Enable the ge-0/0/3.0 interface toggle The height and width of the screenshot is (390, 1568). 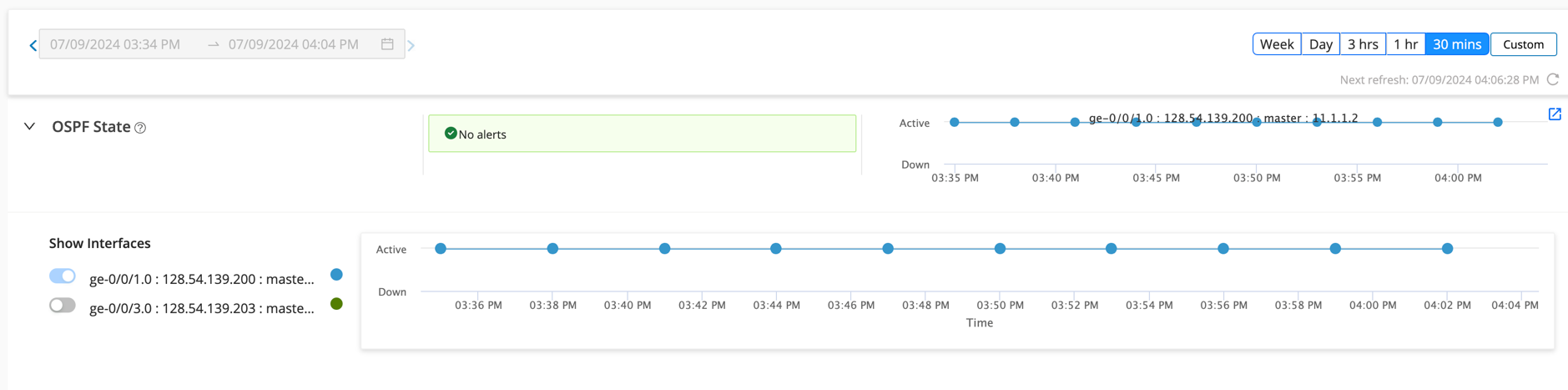point(63,306)
